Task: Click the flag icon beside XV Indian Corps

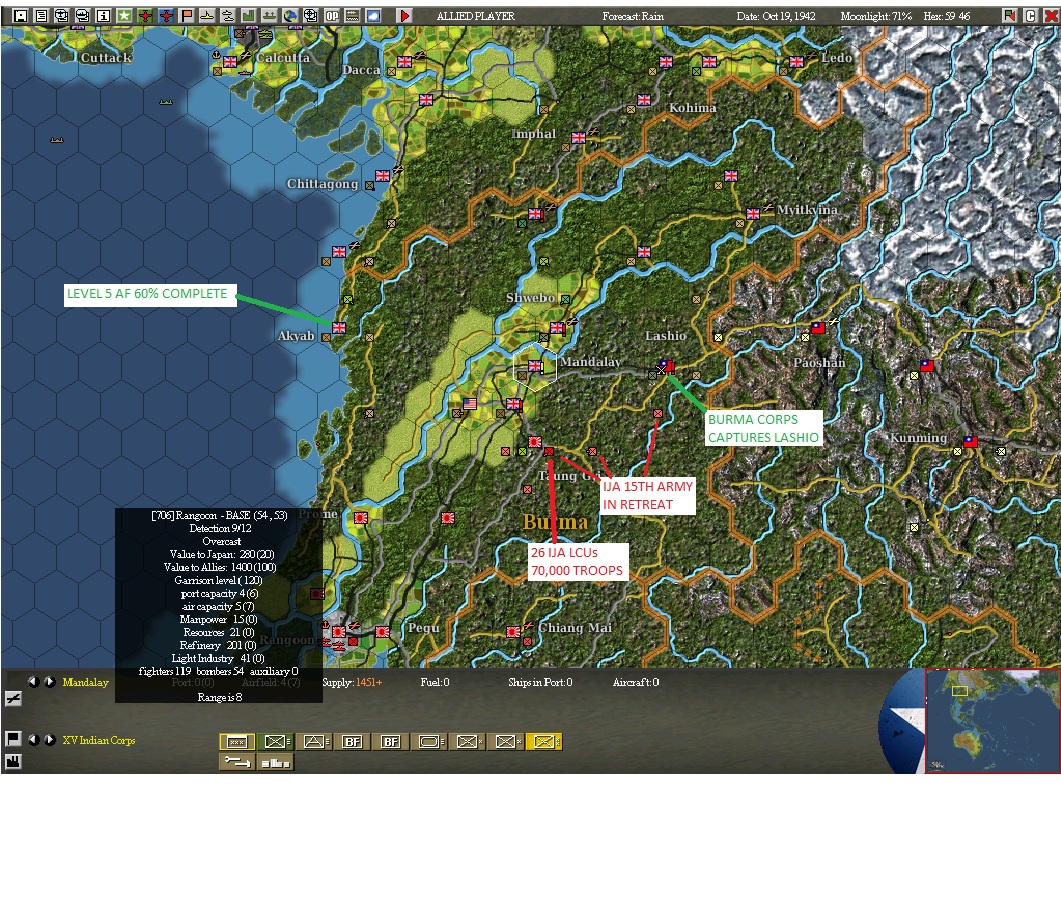Action: click(x=13, y=738)
